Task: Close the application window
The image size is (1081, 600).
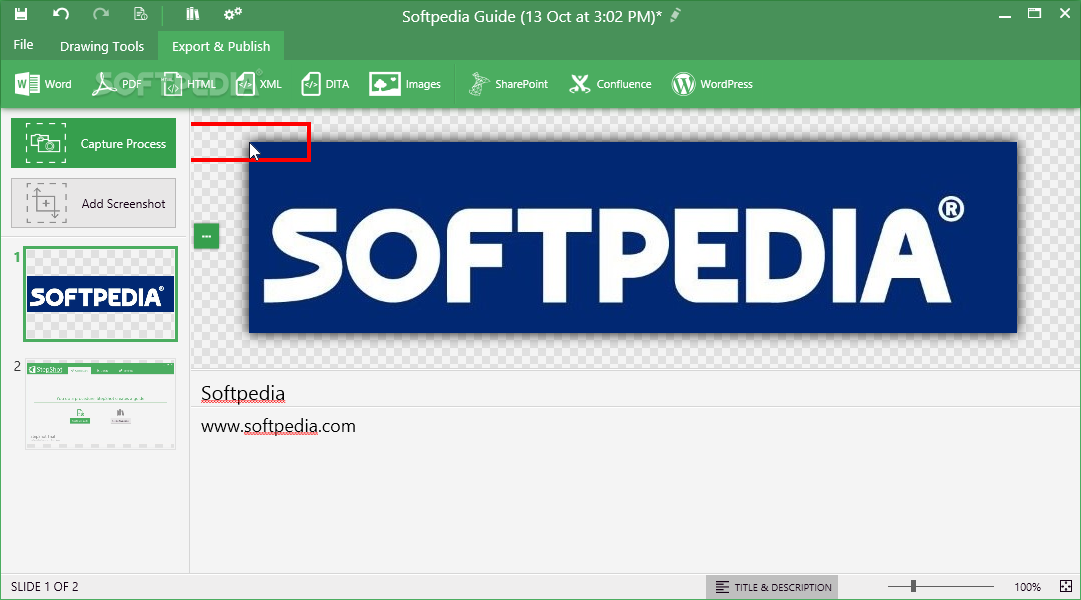Action: click(x=1064, y=13)
